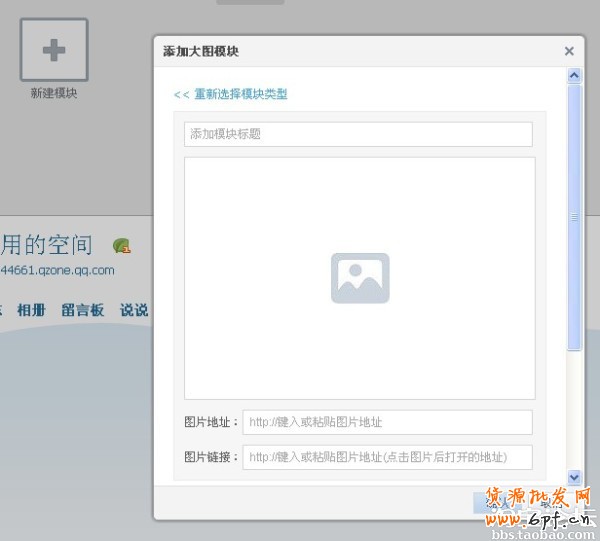
Task: Switch to the 留言板 tab
Action: tap(82, 310)
